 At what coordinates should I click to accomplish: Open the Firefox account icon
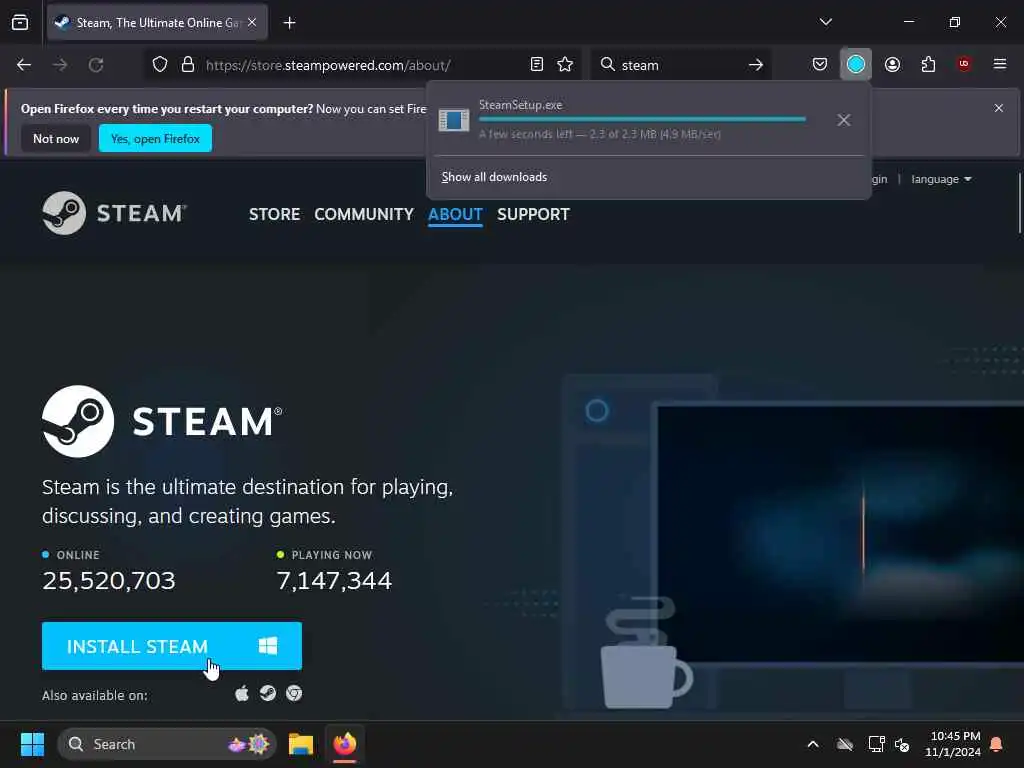click(x=892, y=64)
